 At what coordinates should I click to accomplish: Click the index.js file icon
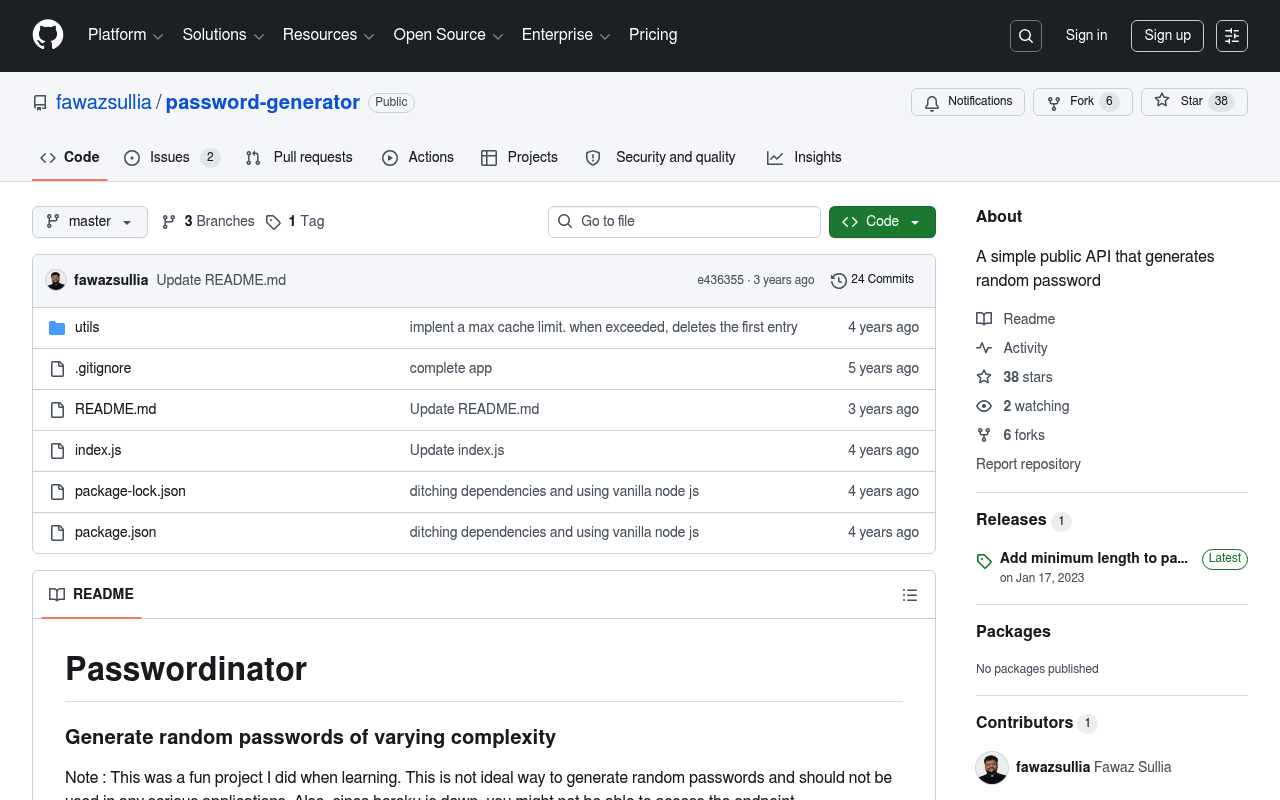coord(57,451)
